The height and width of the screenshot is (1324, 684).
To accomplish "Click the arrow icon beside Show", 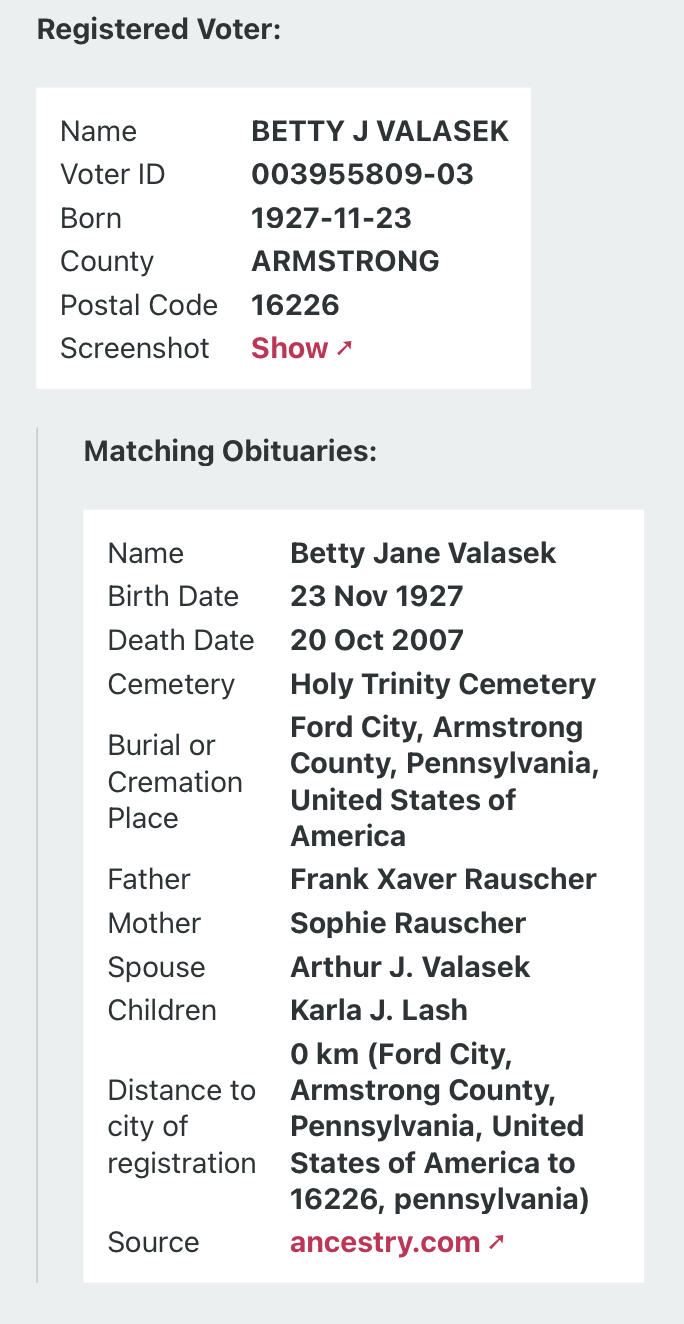I will 344,348.
